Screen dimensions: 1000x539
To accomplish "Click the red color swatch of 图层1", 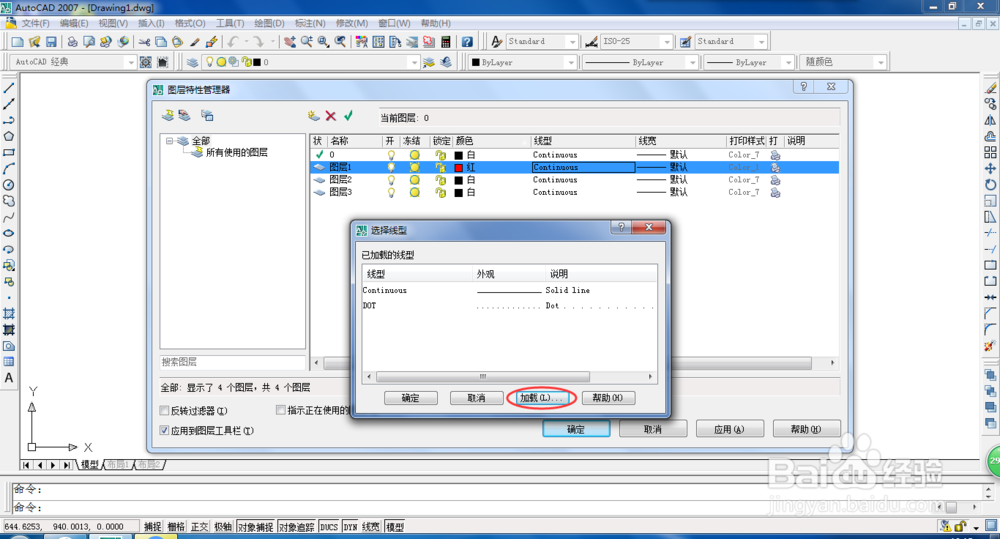I will click(x=459, y=168).
